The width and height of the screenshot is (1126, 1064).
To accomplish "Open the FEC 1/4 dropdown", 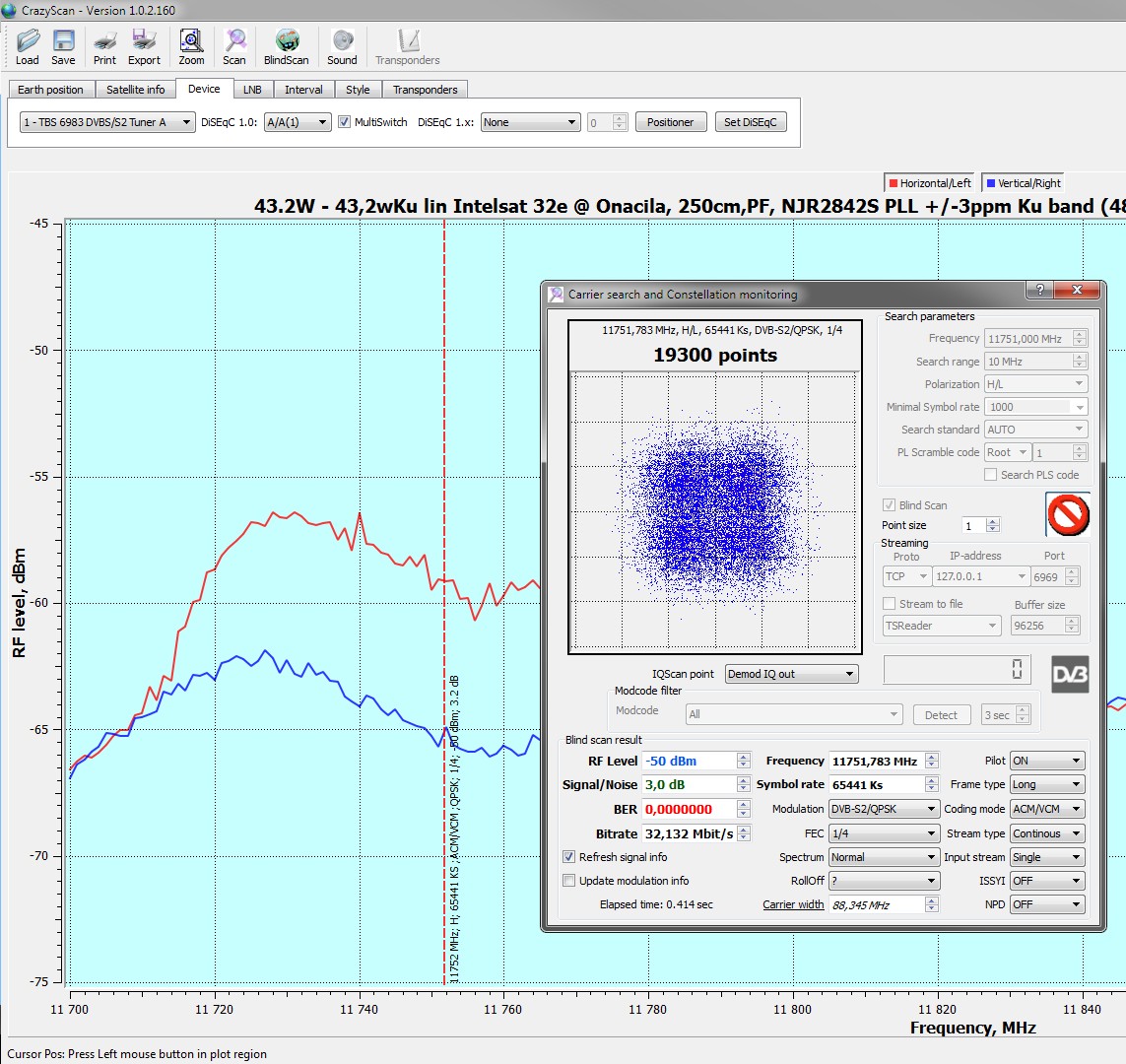I will (884, 833).
